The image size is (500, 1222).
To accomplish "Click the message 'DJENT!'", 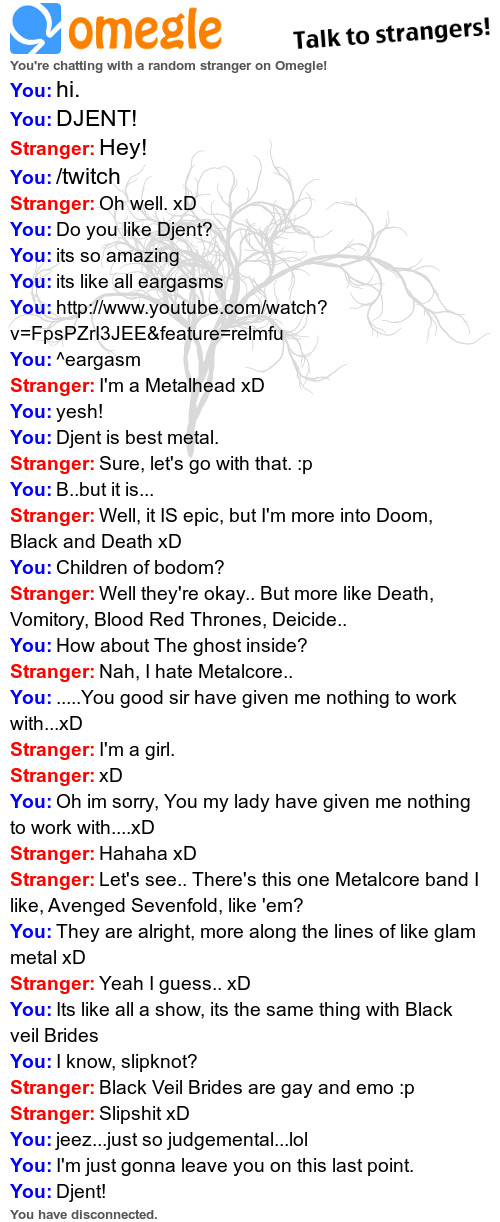I will coord(97,119).
